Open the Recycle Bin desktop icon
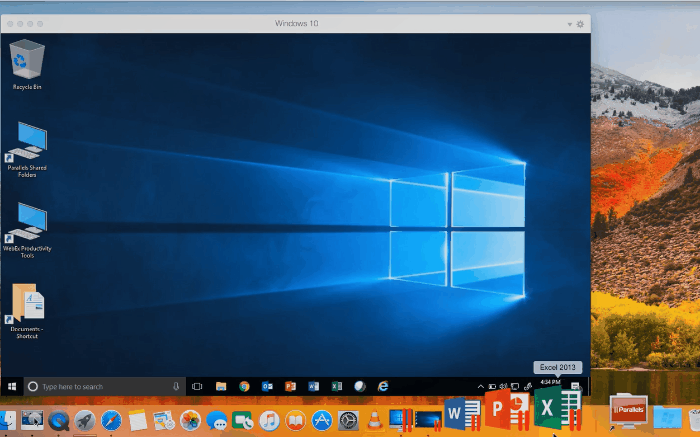 (x=27, y=64)
